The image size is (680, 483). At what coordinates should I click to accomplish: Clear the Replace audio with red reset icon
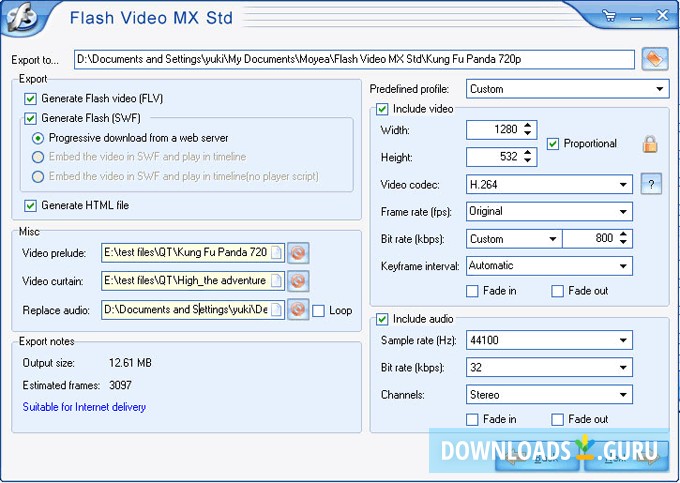tap(298, 310)
